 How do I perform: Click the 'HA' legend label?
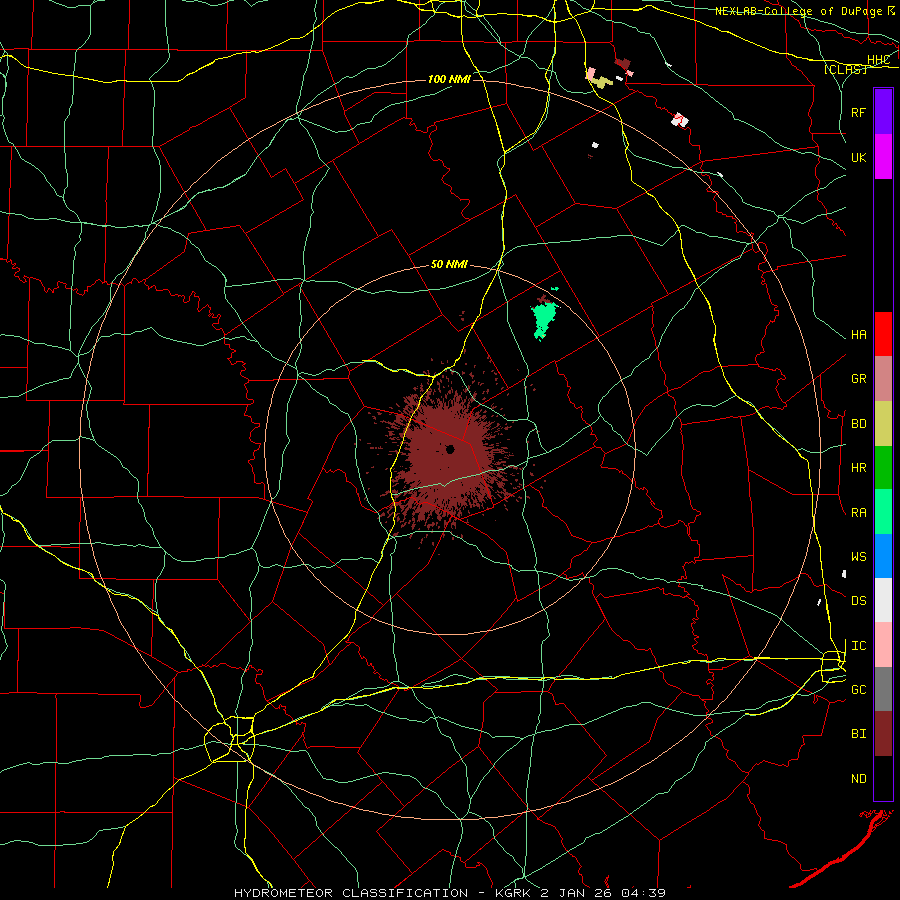(859, 335)
